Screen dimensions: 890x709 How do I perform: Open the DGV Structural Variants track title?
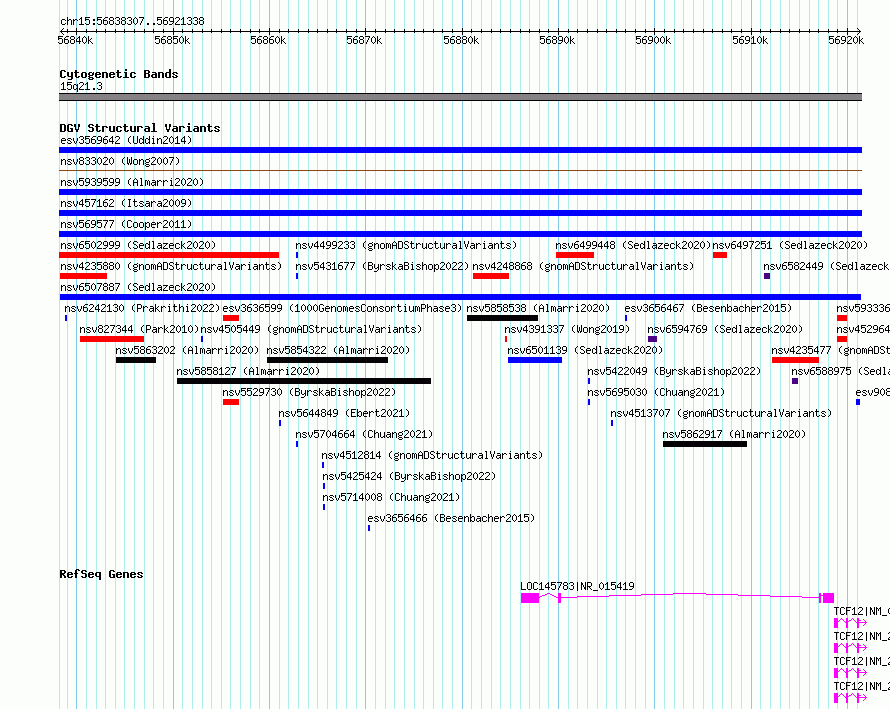pos(140,128)
